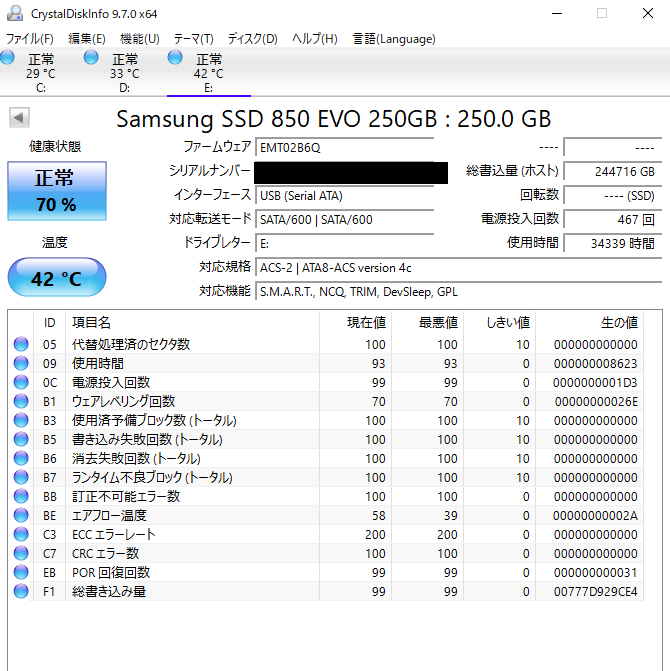The height and width of the screenshot is (671, 670).
Task: Click the status orb for attribute 05
Action: pyautogui.click(x=21, y=344)
